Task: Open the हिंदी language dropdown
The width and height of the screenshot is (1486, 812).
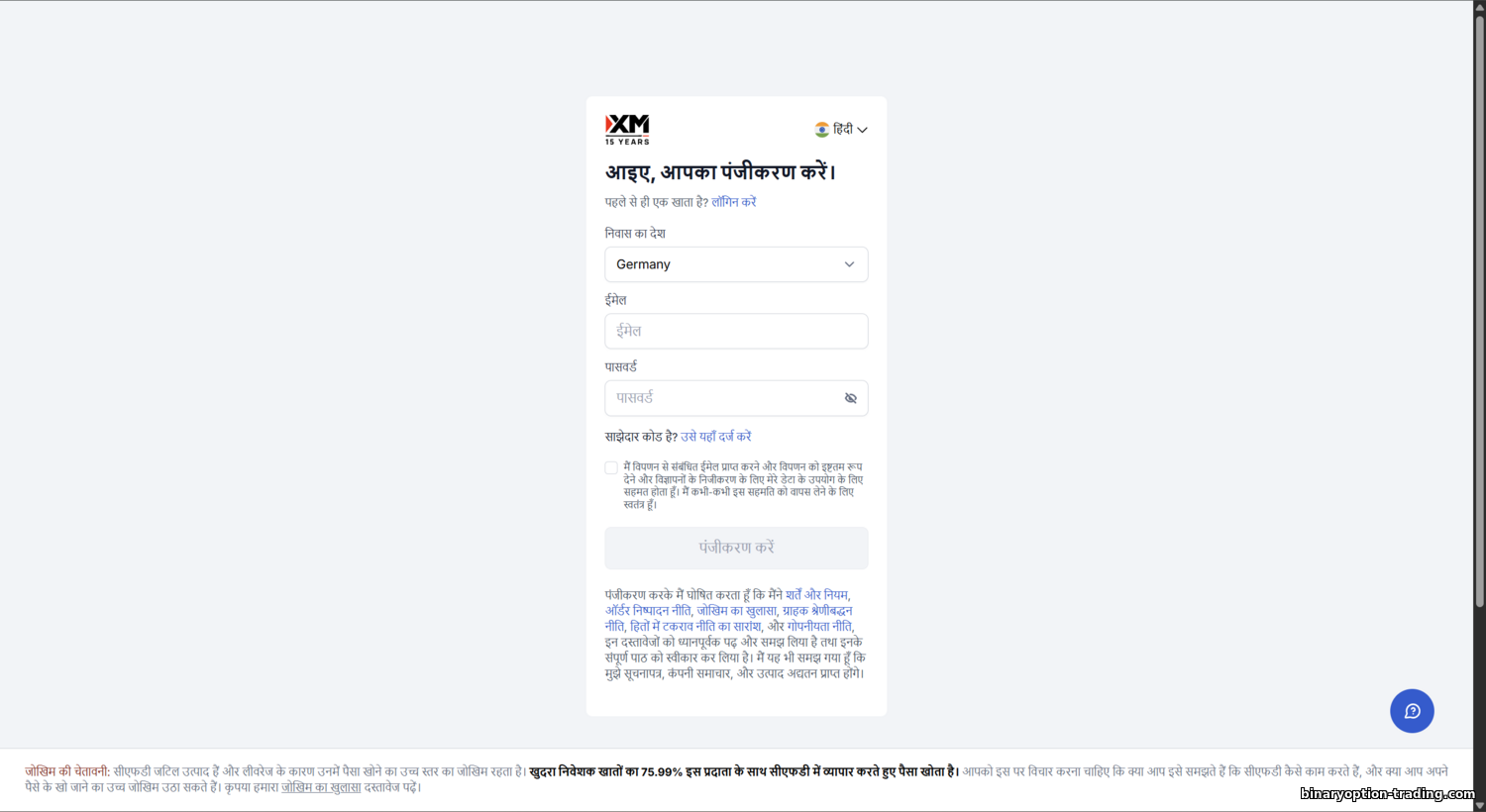Action: pyautogui.click(x=841, y=130)
